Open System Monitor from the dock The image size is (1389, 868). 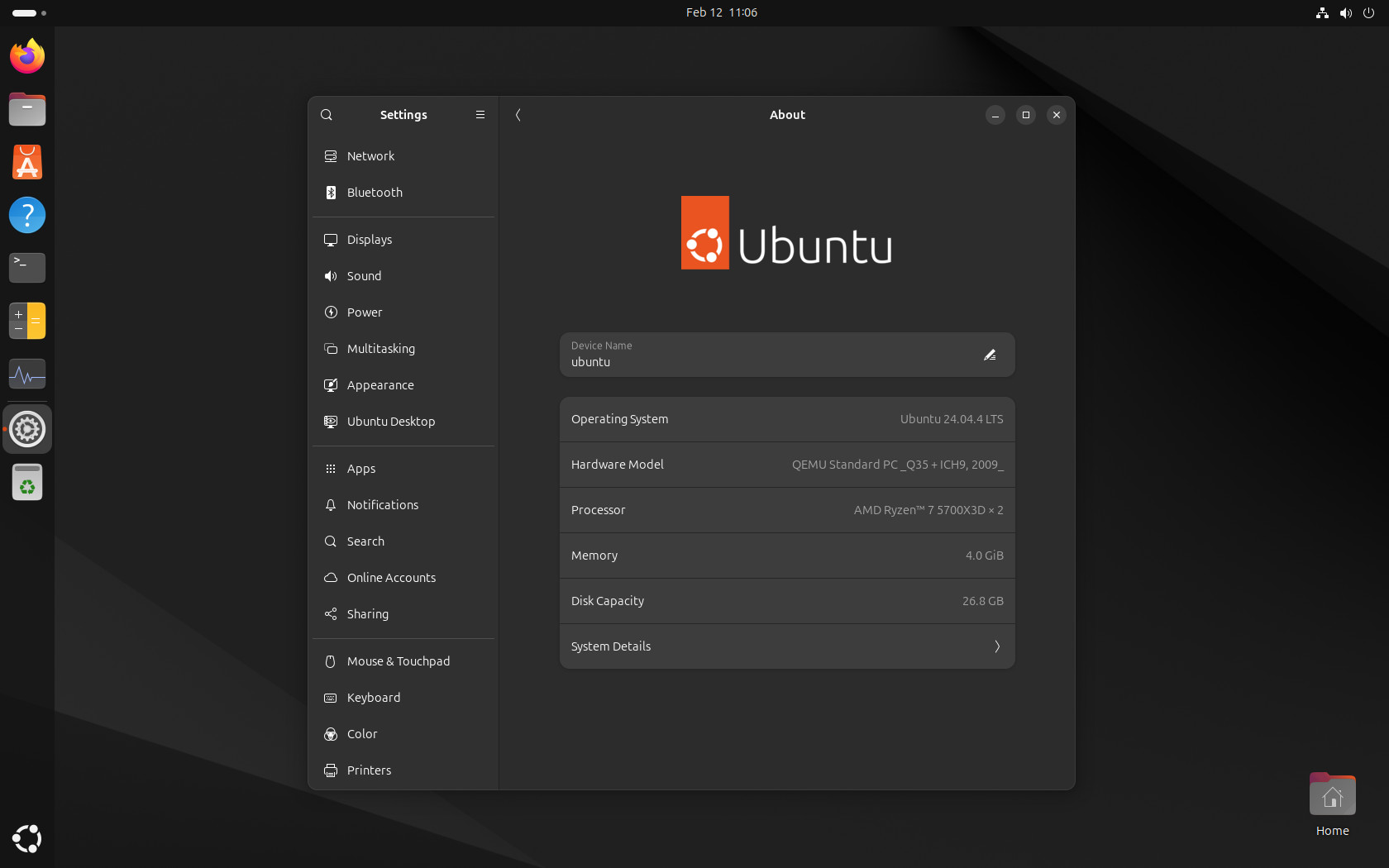[x=27, y=374]
